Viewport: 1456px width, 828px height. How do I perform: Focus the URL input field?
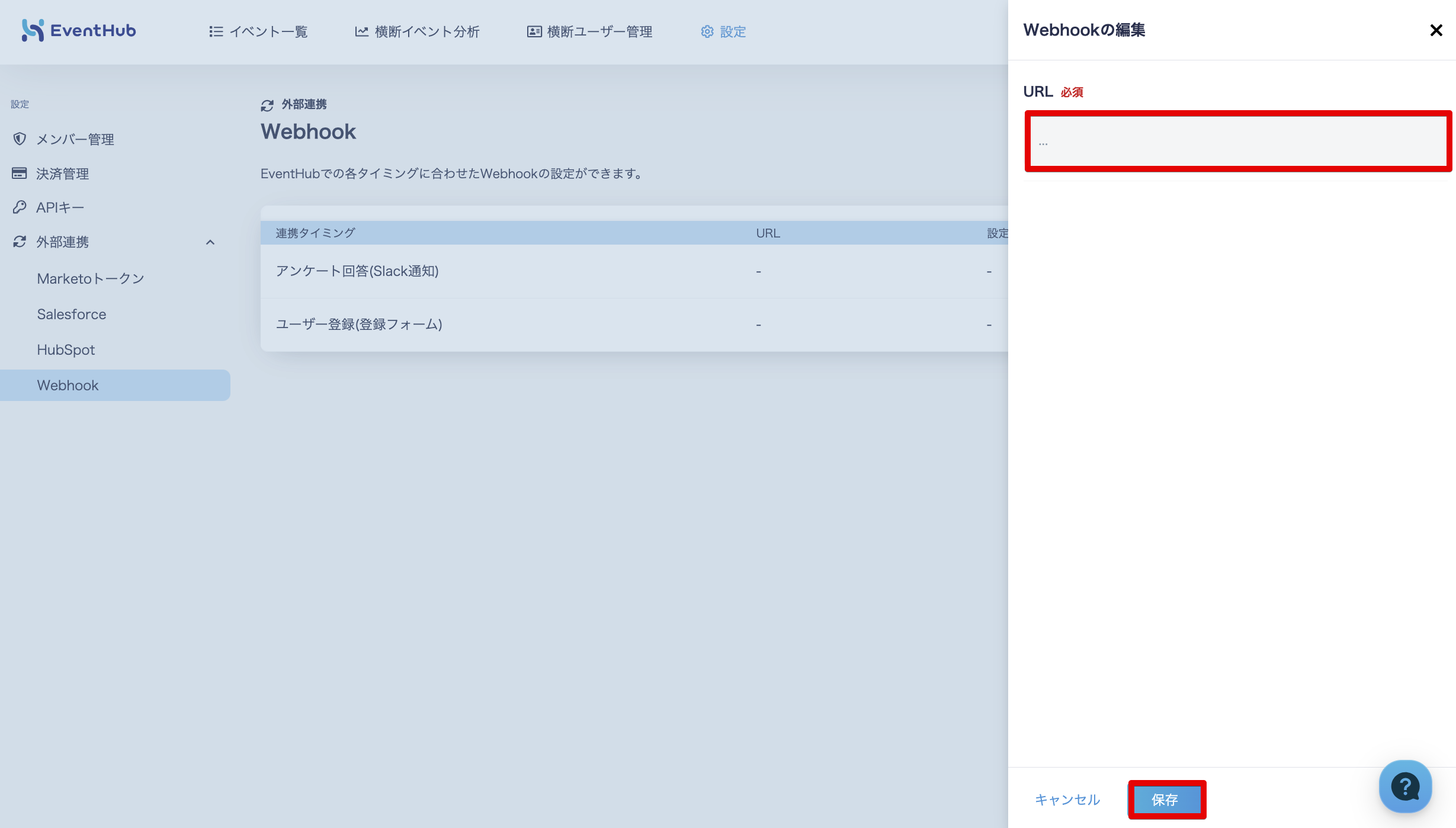pyautogui.click(x=1238, y=141)
